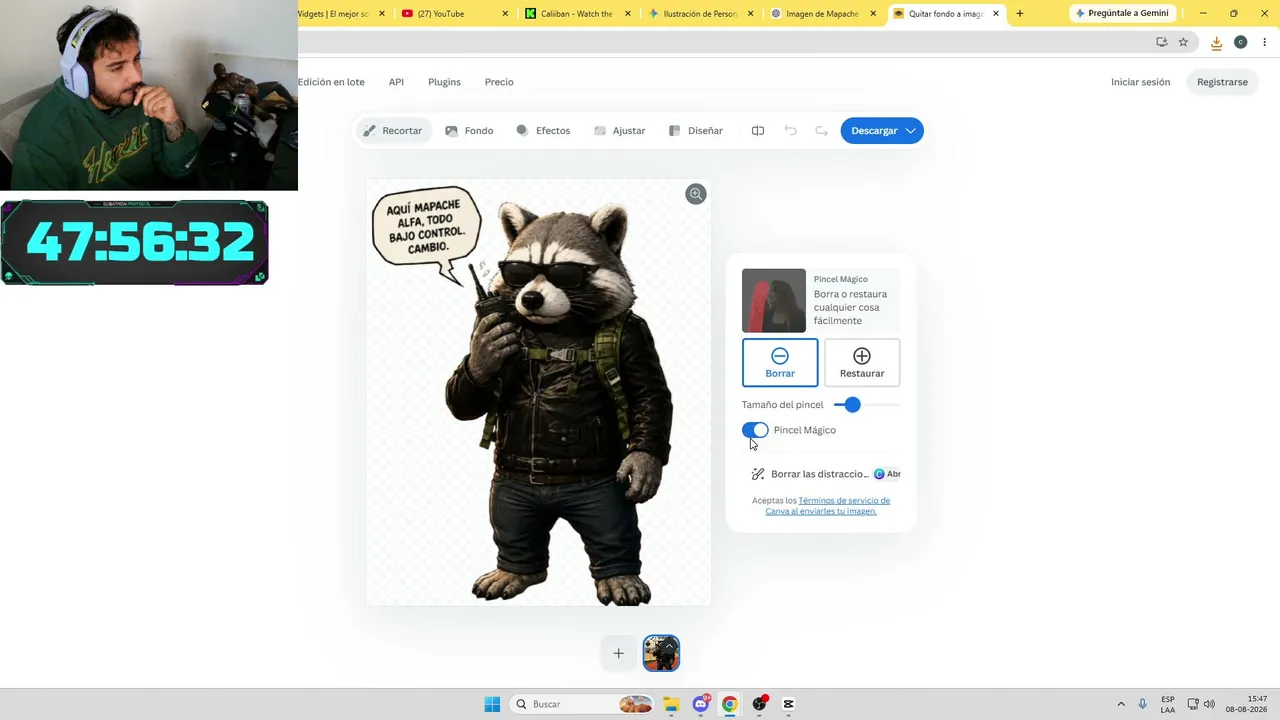Open Discord from the taskbar

click(701, 704)
